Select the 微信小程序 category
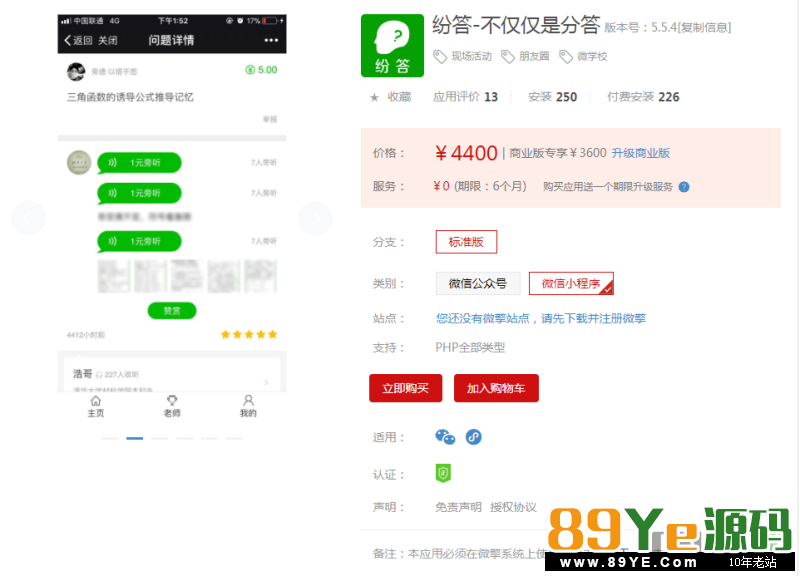Screen dimensions: 800x576 (571, 284)
